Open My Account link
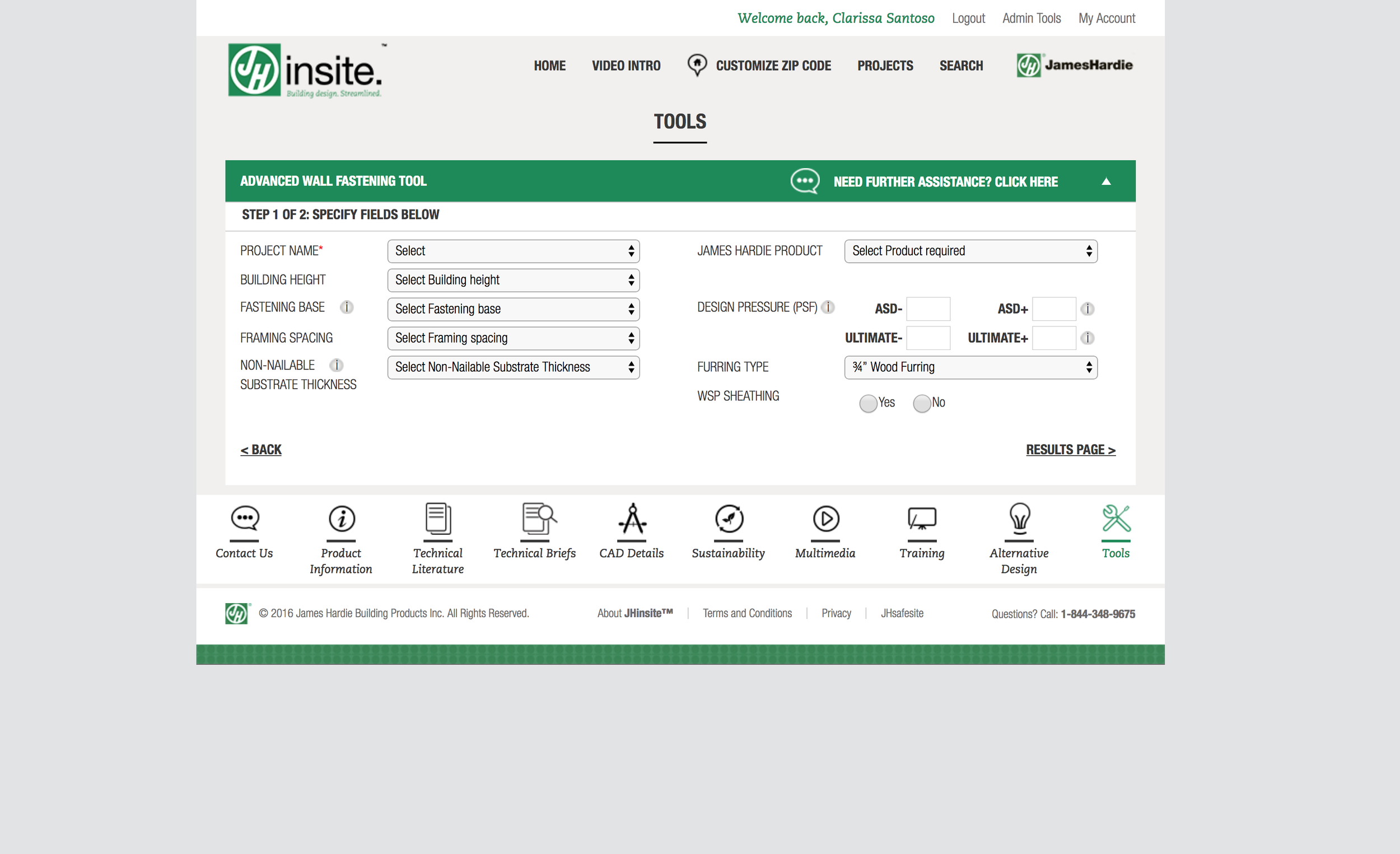 (1106, 18)
